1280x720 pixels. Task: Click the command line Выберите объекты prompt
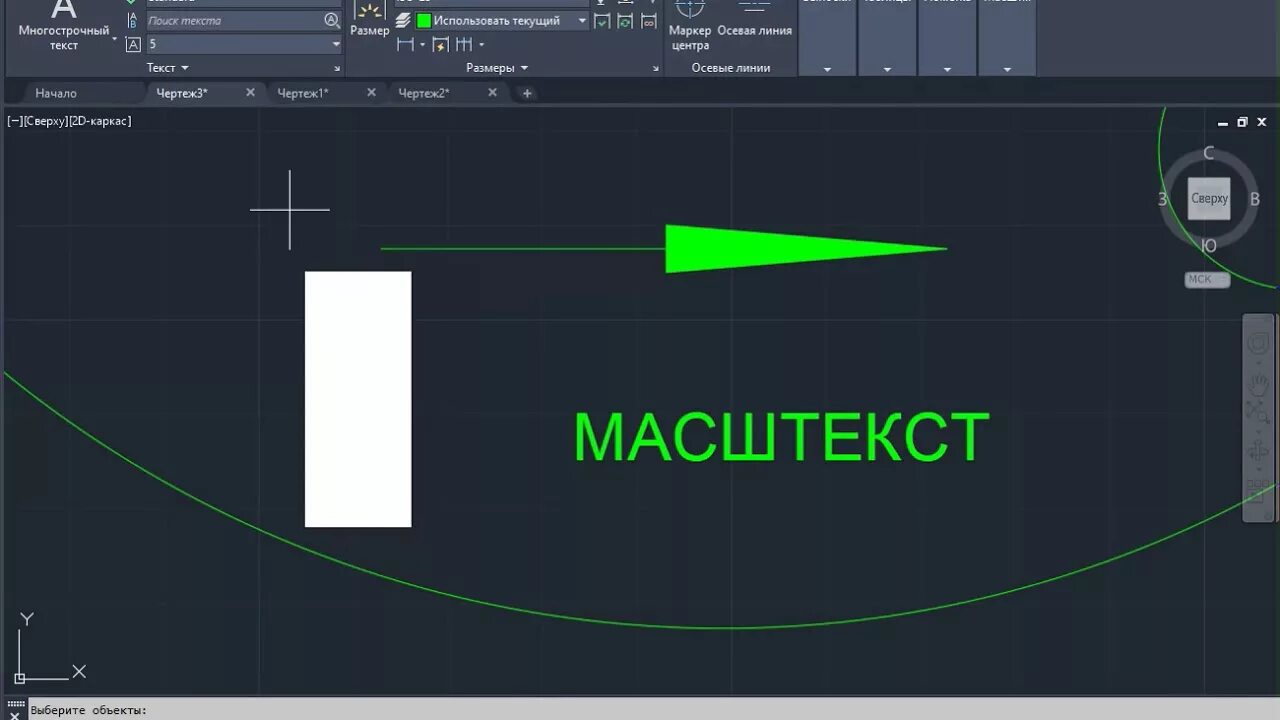pyautogui.click(x=89, y=710)
